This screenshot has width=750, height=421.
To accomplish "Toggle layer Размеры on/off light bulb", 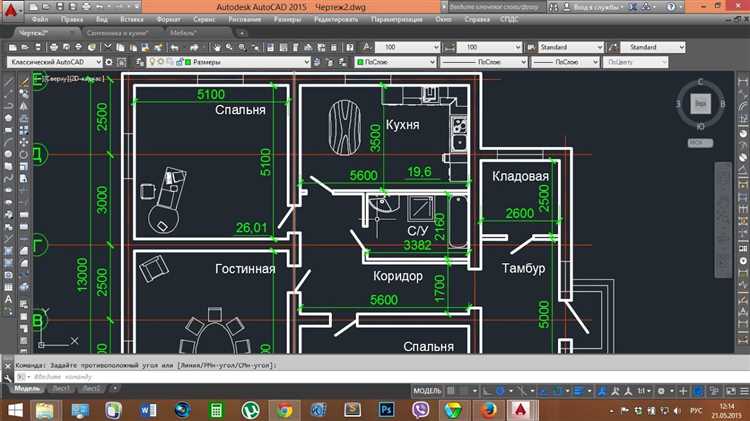I will tap(153, 62).
